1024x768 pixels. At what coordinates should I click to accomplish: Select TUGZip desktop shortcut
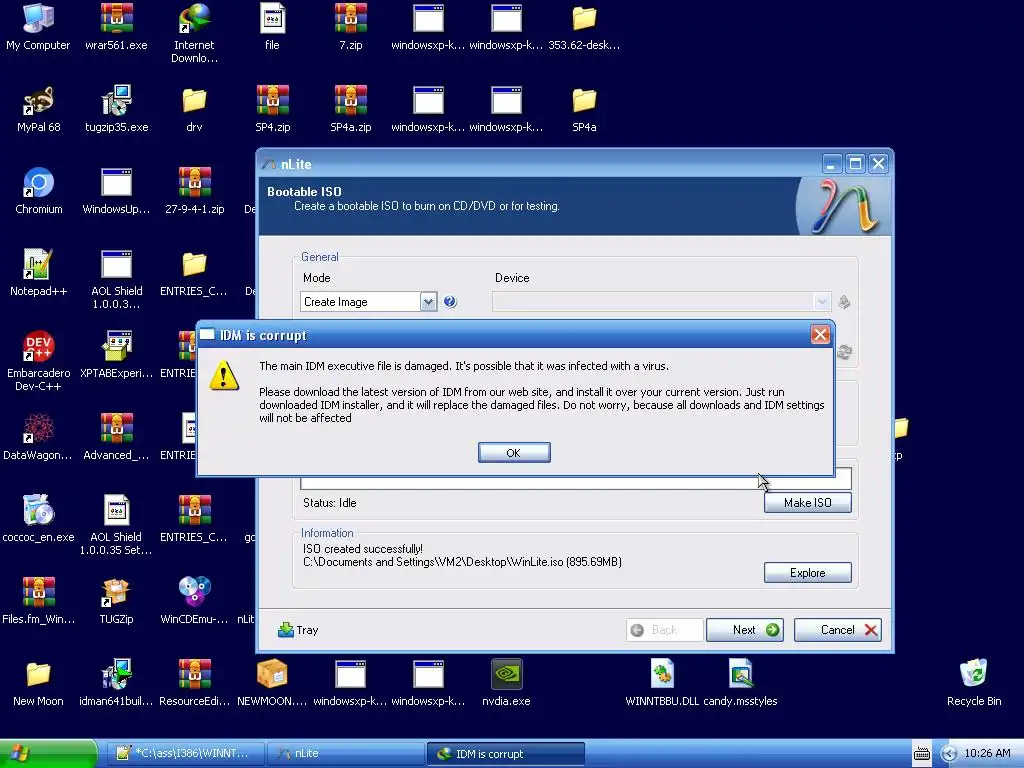click(116, 602)
